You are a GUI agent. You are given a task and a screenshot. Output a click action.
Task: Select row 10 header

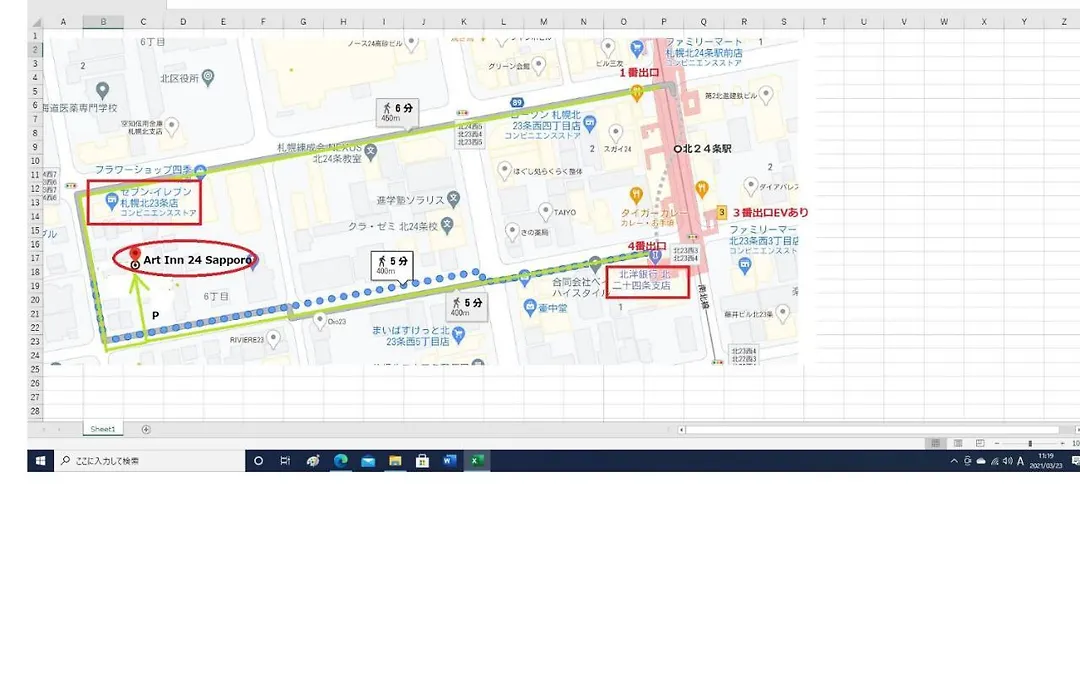(35, 161)
